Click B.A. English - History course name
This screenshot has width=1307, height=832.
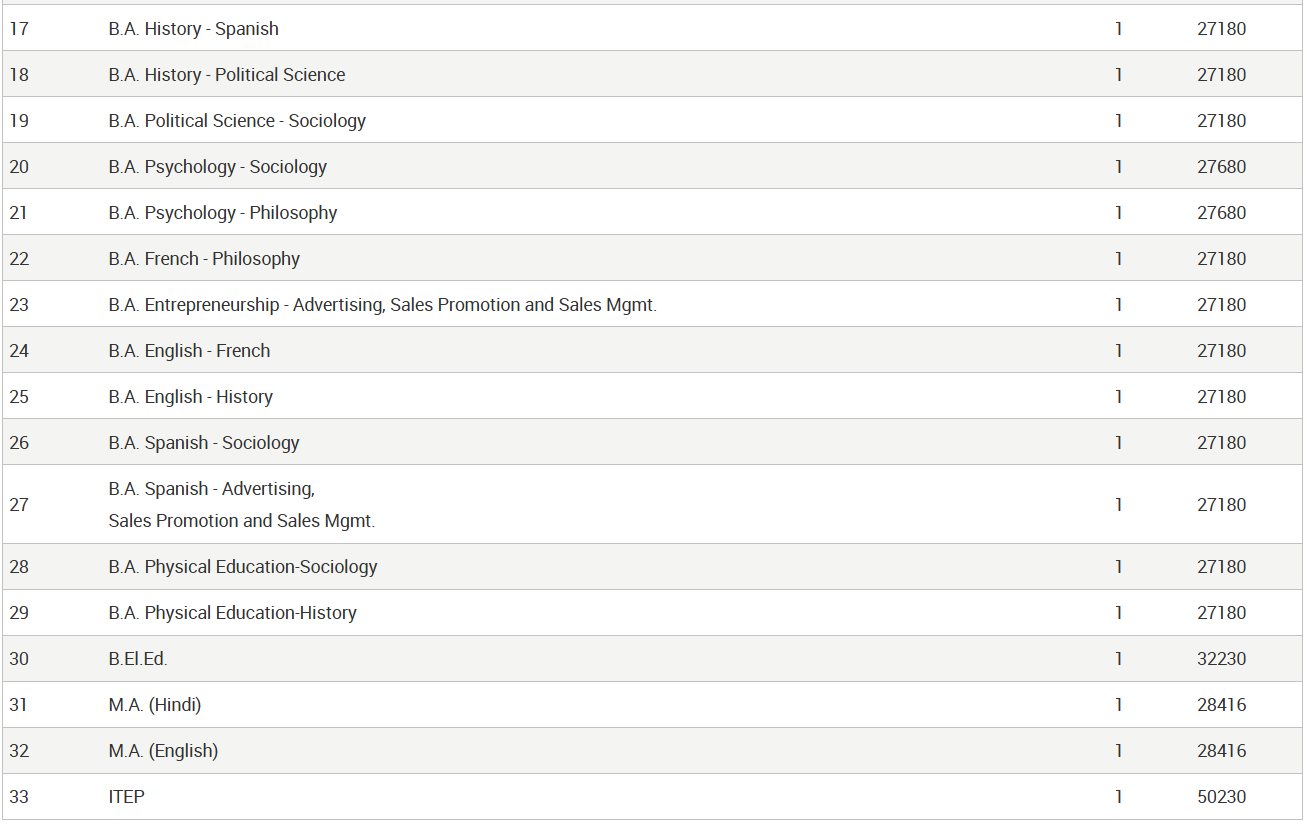(190, 397)
